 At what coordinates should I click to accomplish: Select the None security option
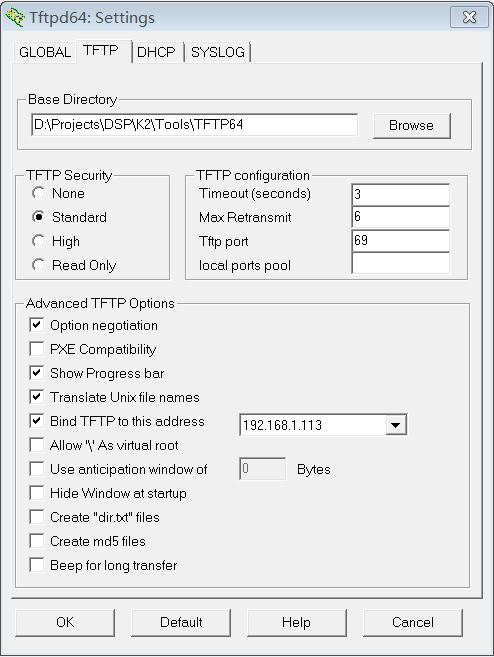click(39, 193)
